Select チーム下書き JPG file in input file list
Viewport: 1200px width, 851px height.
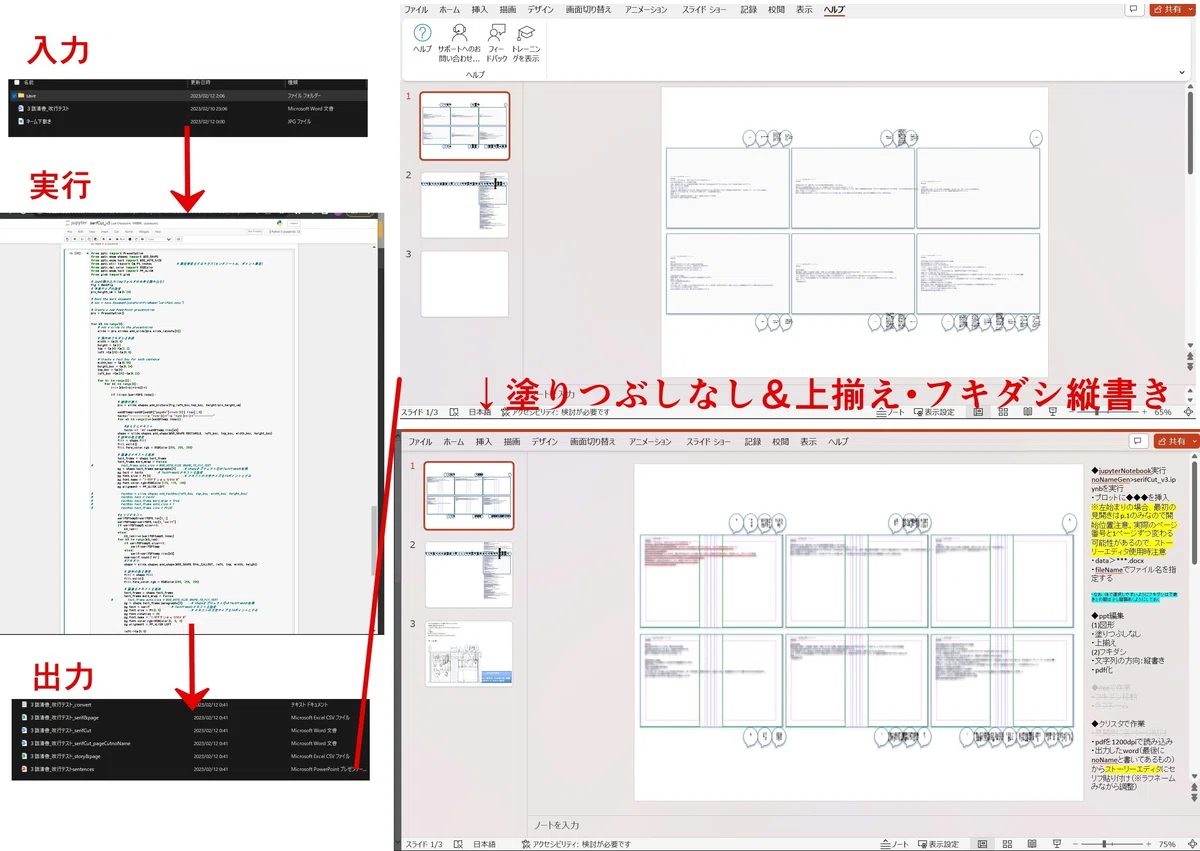tap(188, 120)
